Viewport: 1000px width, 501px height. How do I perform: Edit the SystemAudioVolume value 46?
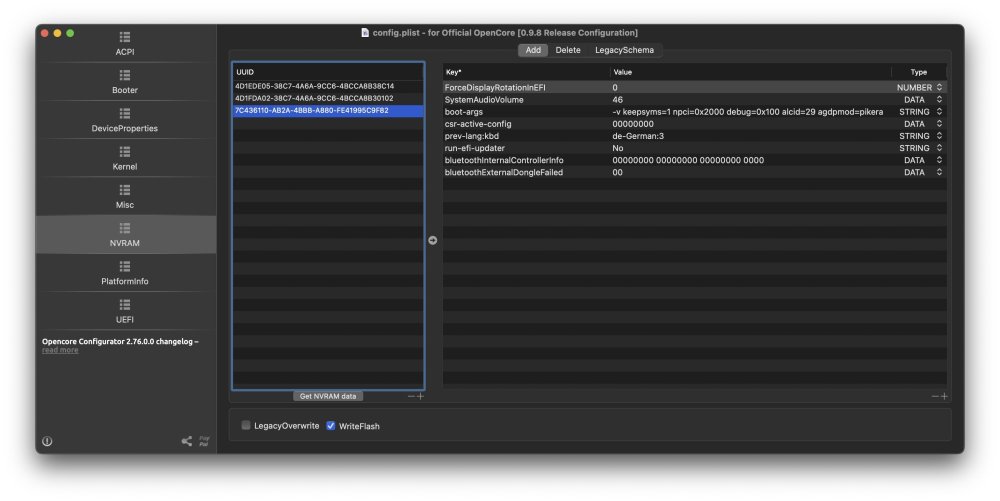[617, 99]
